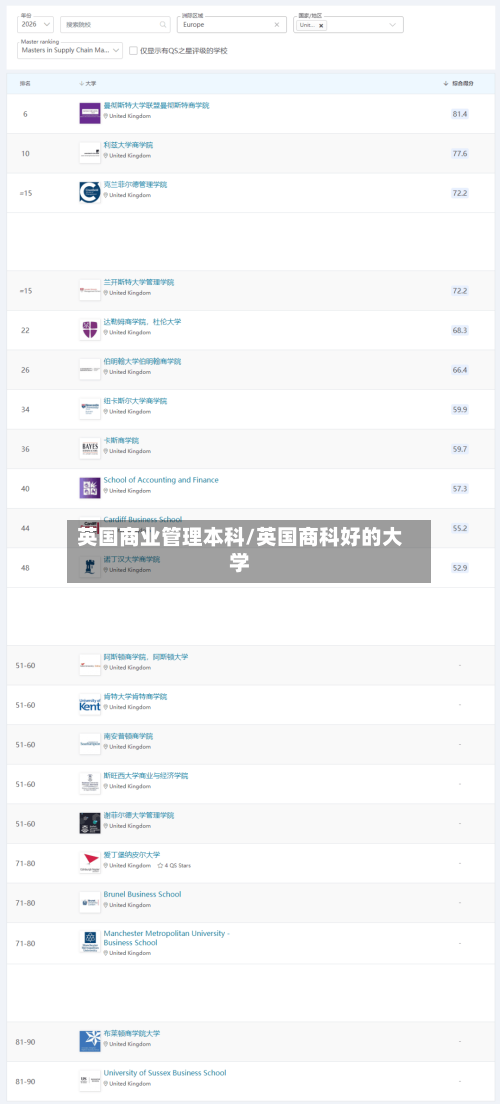Click the Newcastle logo at rank 34
The image size is (500, 1104).
(x=90, y=408)
